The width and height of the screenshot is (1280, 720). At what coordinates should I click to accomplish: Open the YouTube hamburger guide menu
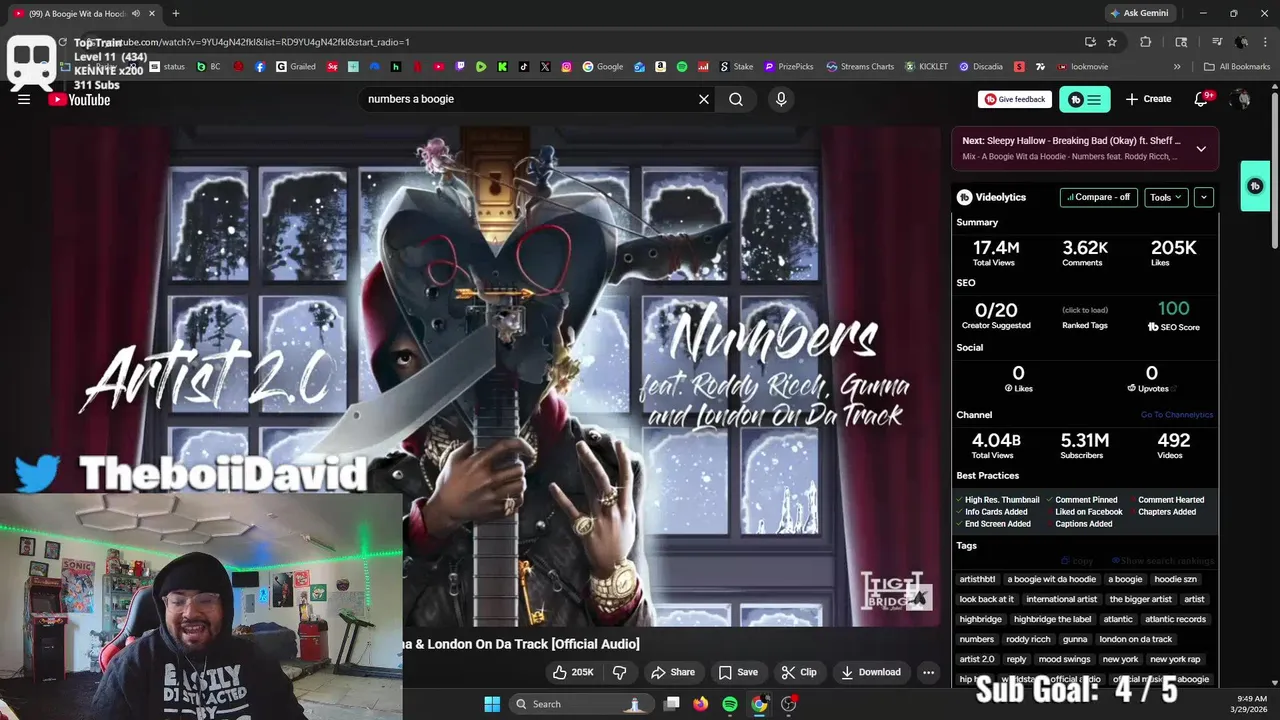(x=24, y=99)
